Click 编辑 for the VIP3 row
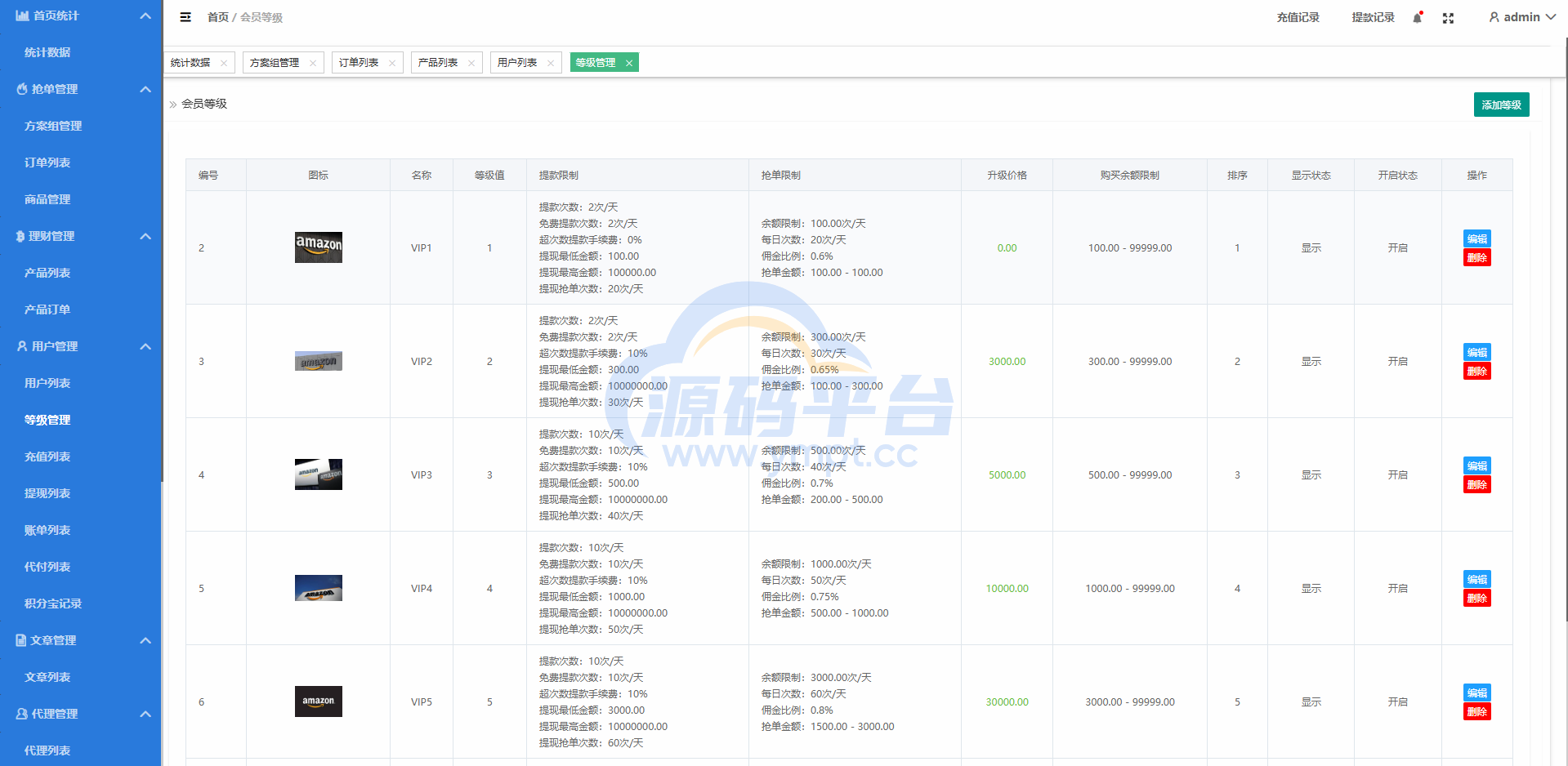Image resolution: width=1568 pixels, height=766 pixels. 1477,465
